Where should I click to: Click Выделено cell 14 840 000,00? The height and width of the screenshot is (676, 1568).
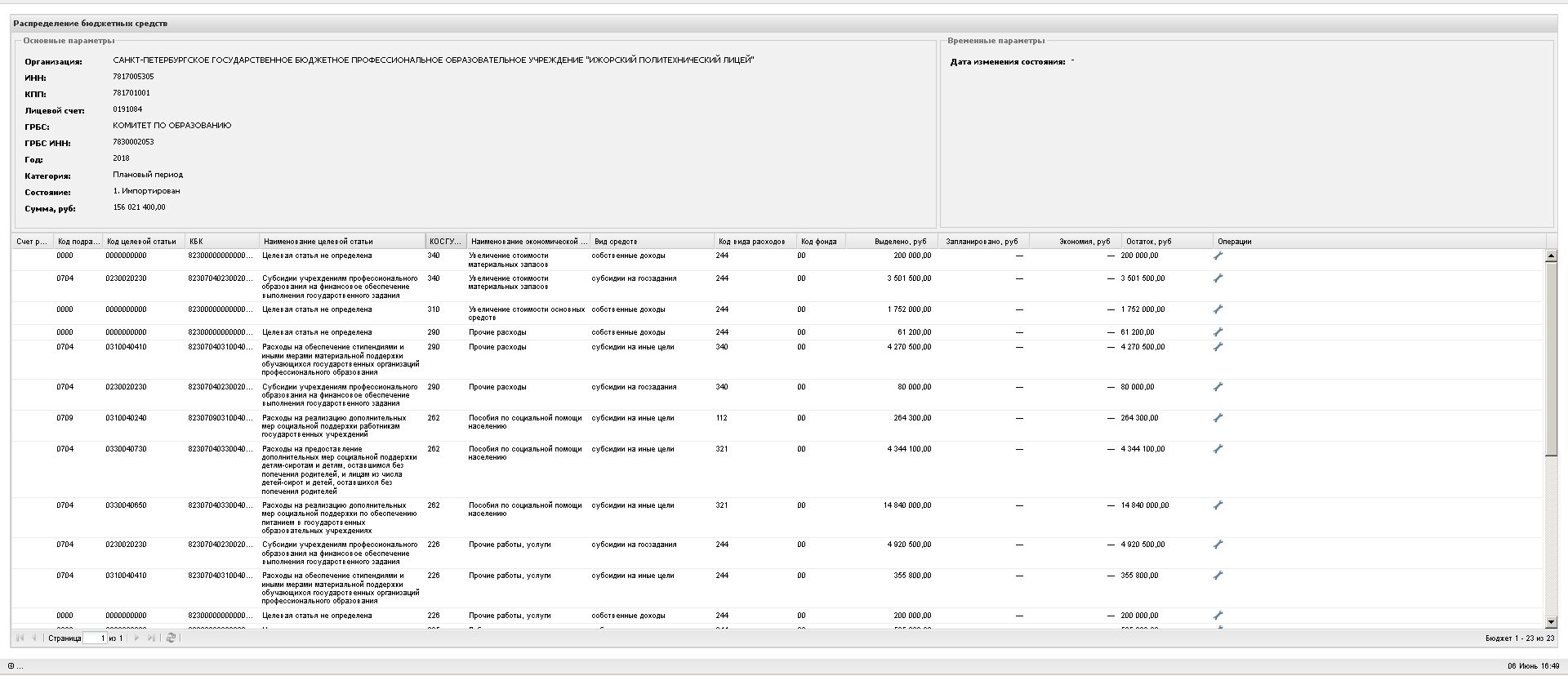coord(907,505)
